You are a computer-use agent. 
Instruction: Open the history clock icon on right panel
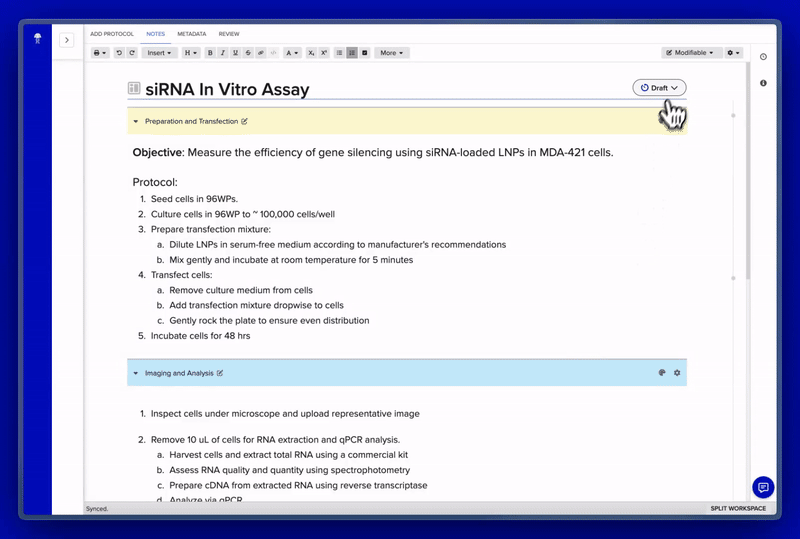tap(763, 57)
